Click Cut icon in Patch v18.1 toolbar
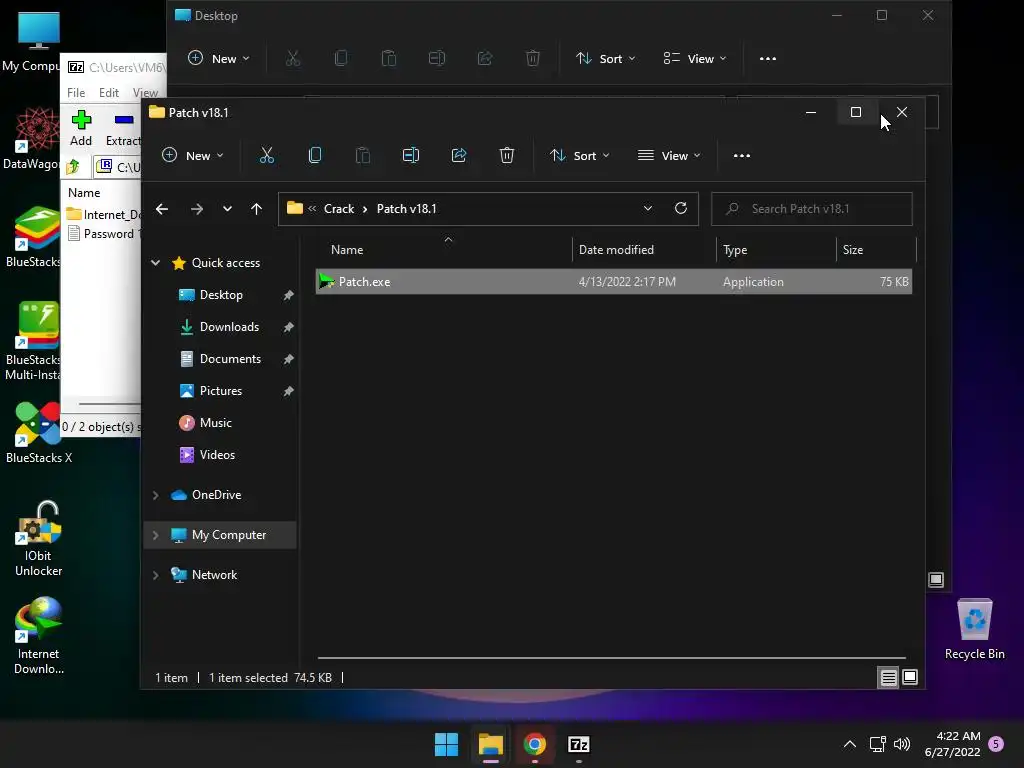The width and height of the screenshot is (1024, 768). pos(266,155)
